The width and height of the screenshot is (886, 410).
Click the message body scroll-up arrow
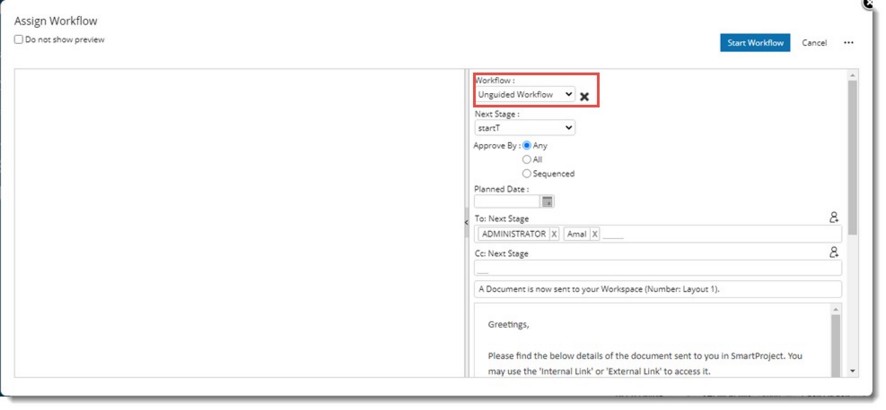pyautogui.click(x=836, y=309)
